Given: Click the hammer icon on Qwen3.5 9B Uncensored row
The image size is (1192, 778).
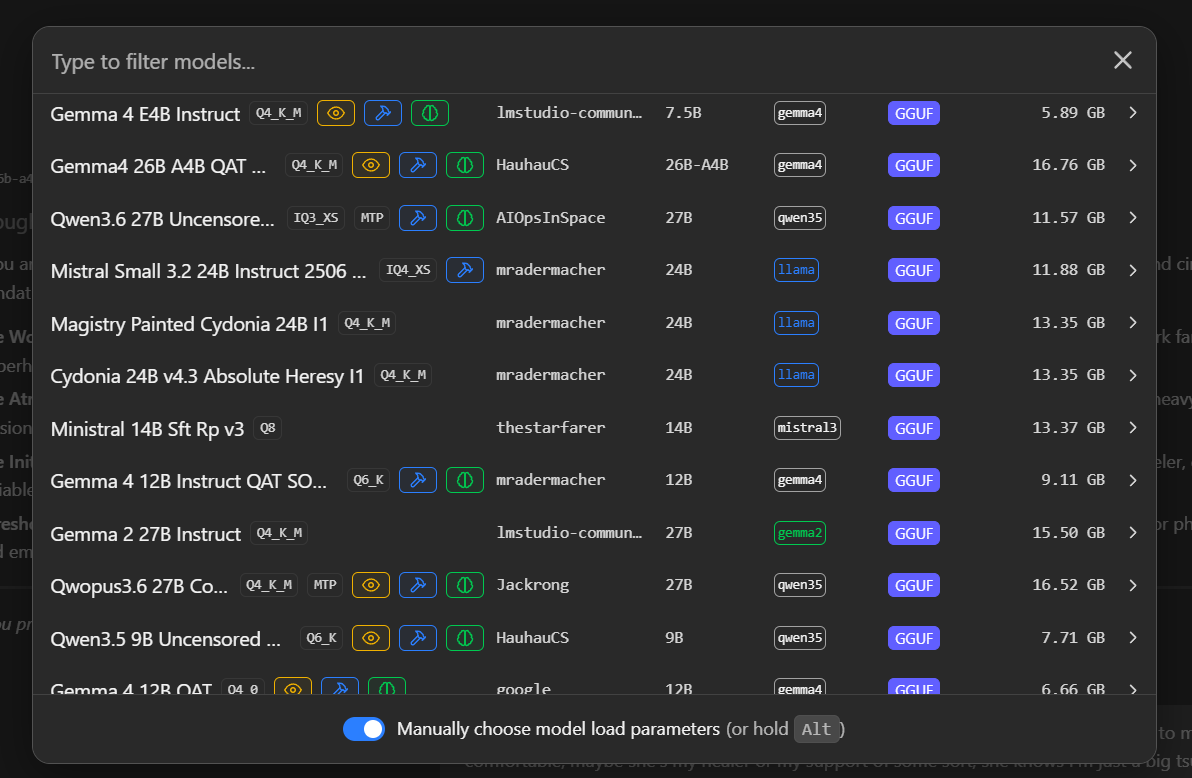Looking at the screenshot, I should point(418,638).
